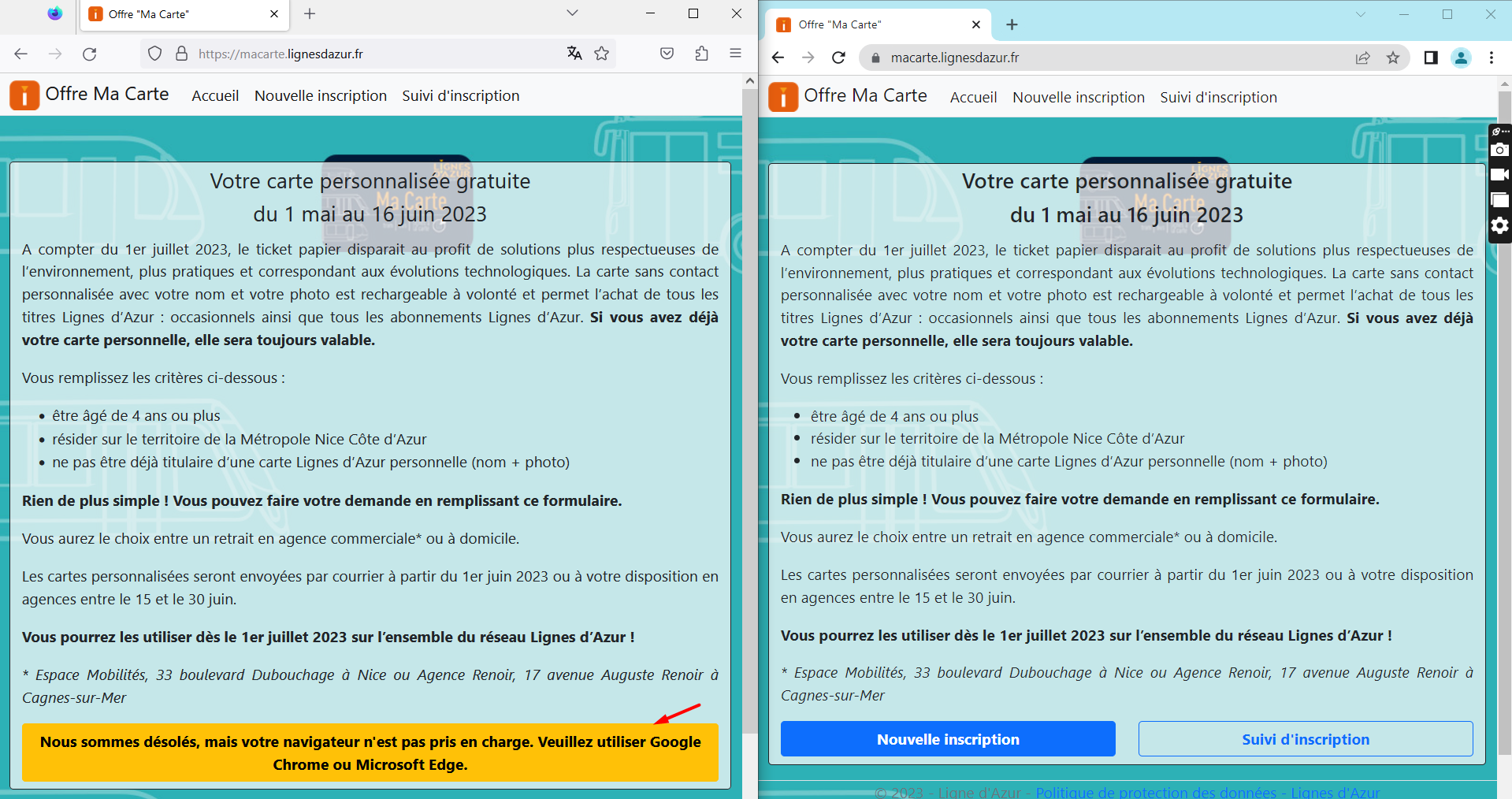Open Firefox extensions via the puzzle piece icon
This screenshot has height=799, width=1512.
pyautogui.click(x=701, y=53)
